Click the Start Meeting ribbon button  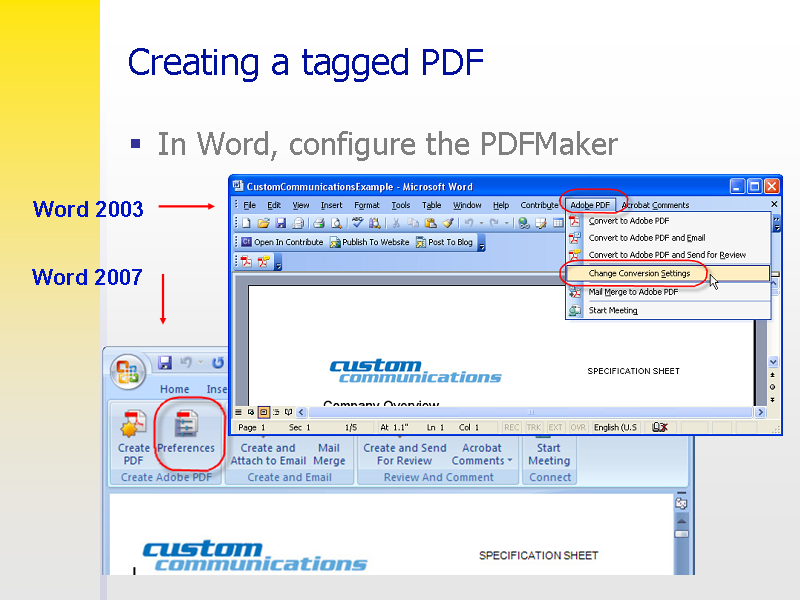(x=549, y=454)
